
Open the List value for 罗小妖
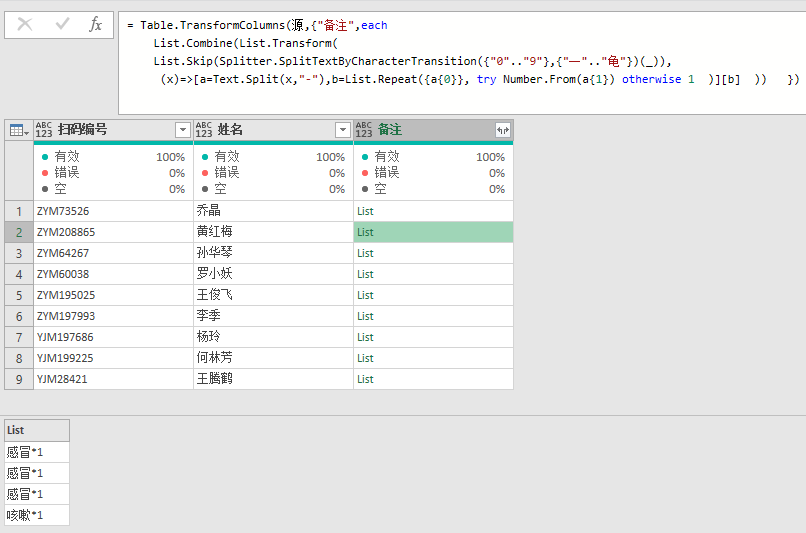[x=365, y=274]
